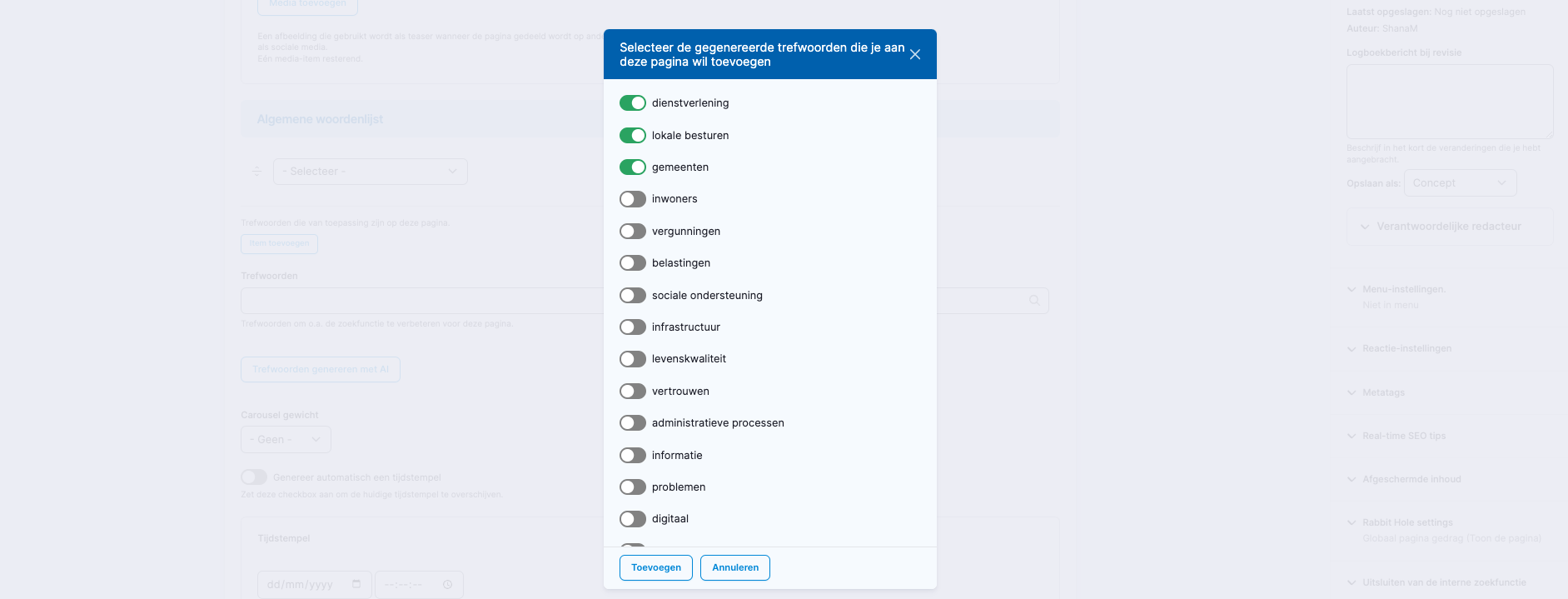The width and height of the screenshot is (1568, 599).
Task: Open the Selecteer dropdown in Algemene woordenlijst
Action: (x=371, y=172)
